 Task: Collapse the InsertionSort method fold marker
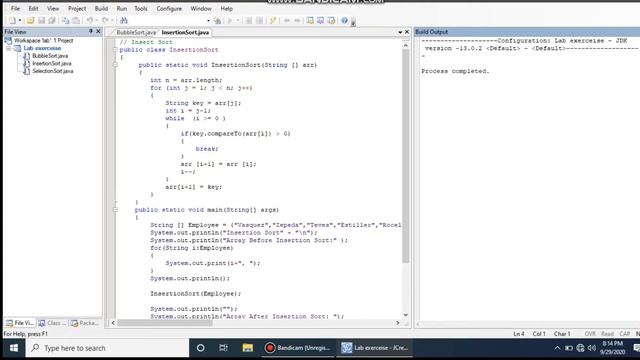point(115,65)
